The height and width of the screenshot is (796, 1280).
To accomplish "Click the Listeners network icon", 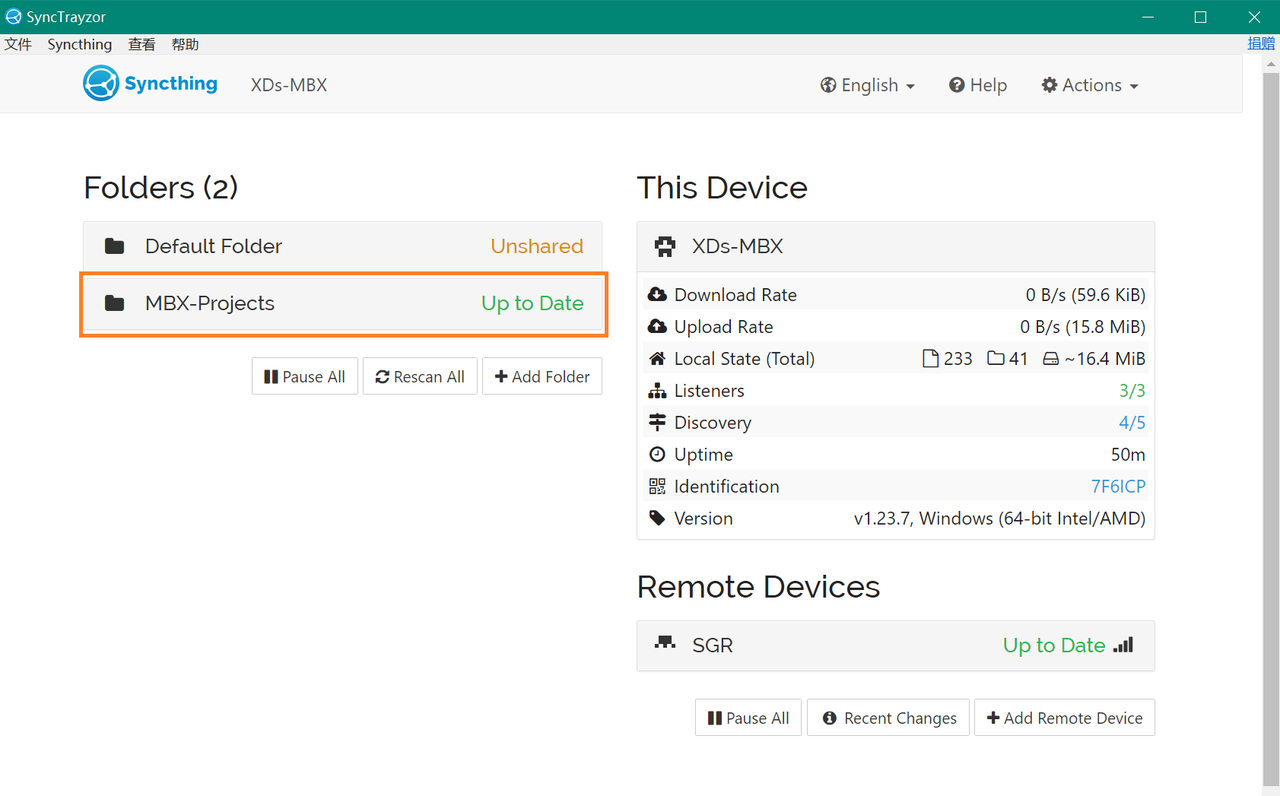I will tap(657, 390).
